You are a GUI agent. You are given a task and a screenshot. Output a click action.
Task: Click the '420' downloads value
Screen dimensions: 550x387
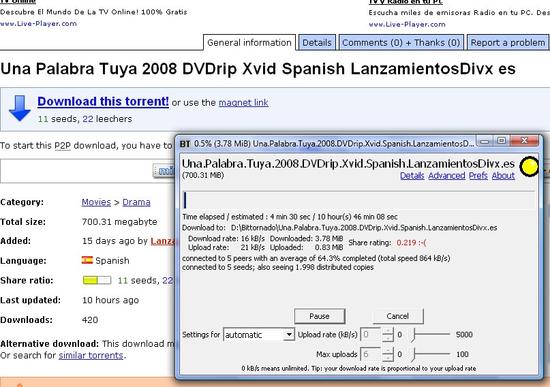point(90,320)
